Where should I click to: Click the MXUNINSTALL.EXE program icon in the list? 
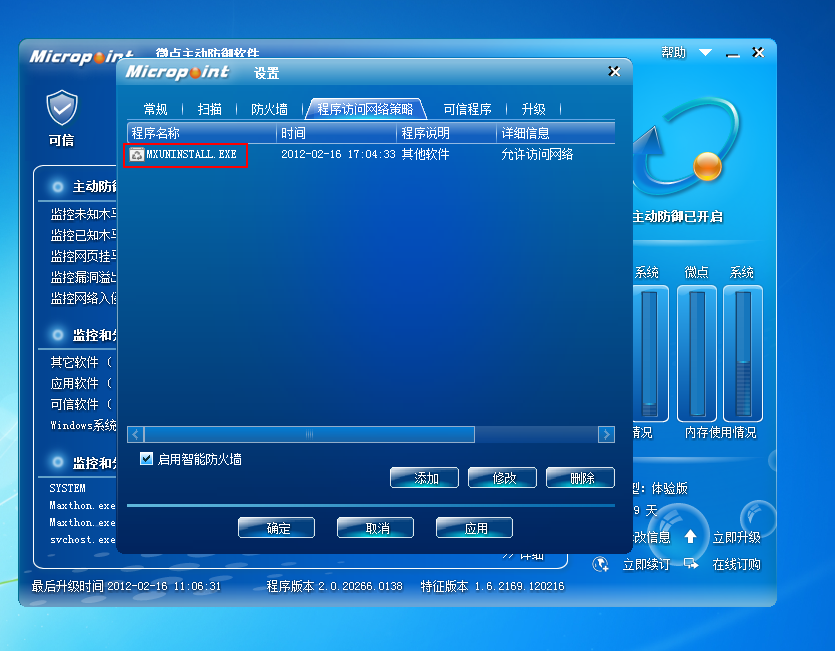click(x=137, y=154)
